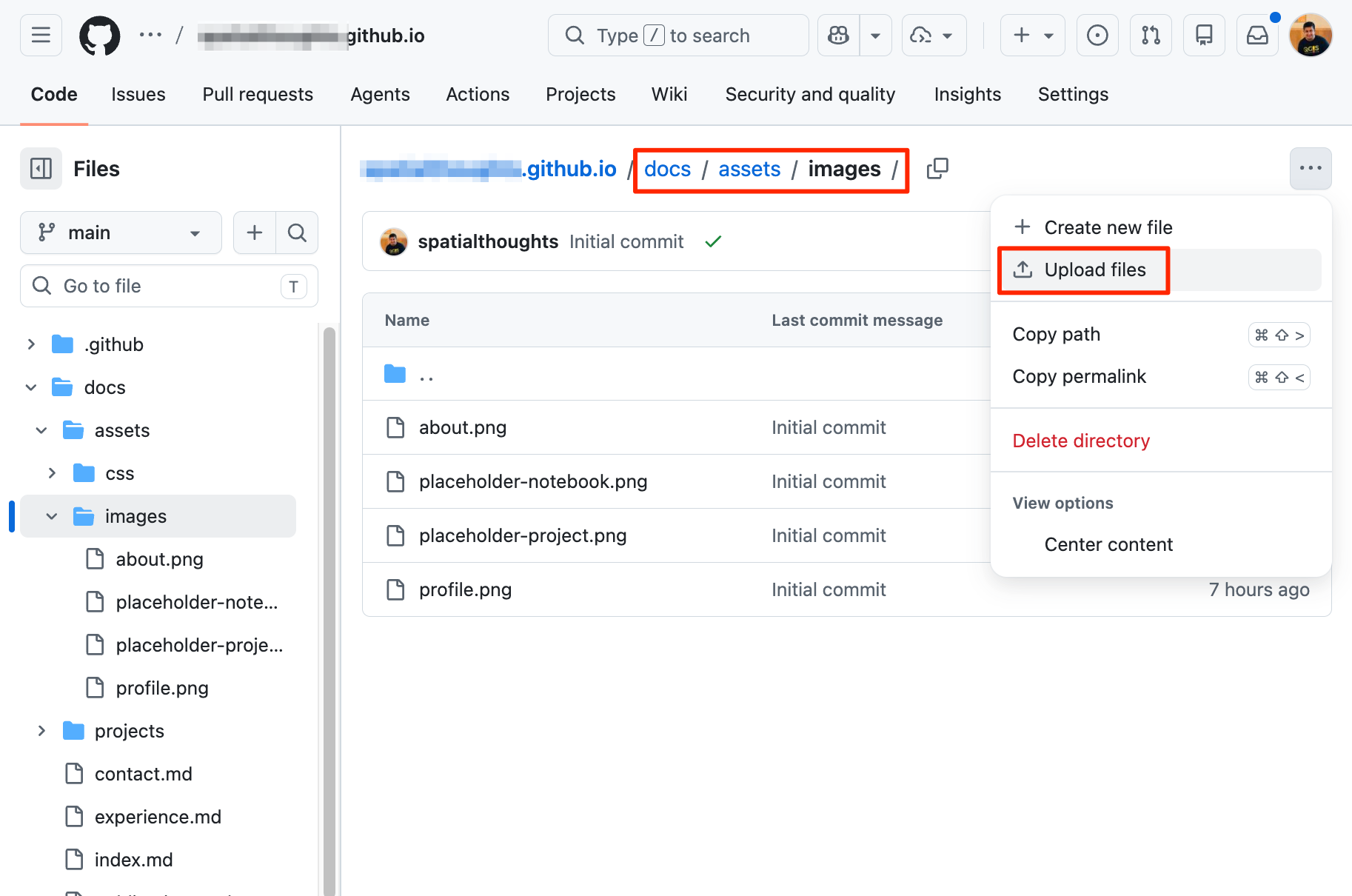Screen dimensions: 1352x896
Task: Open profile.png in the file list
Action: (x=465, y=590)
